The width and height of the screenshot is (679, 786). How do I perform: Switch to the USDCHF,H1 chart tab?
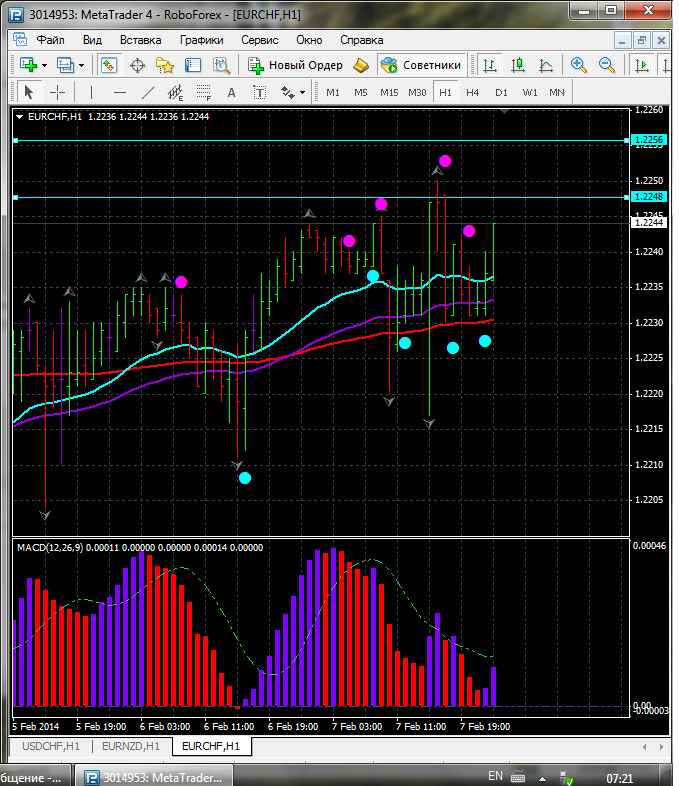pos(49,746)
